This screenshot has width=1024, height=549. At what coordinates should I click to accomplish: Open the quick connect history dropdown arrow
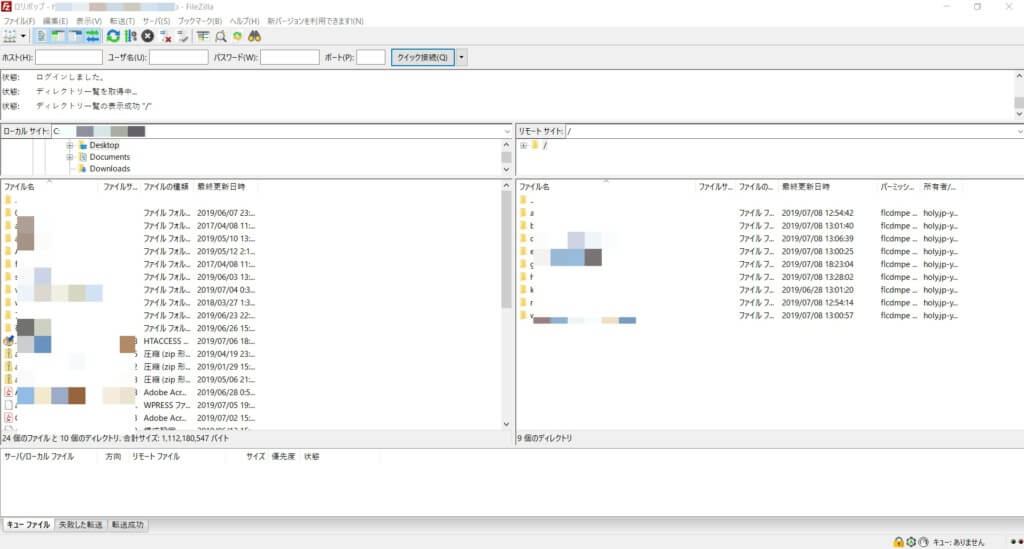[x=461, y=57]
